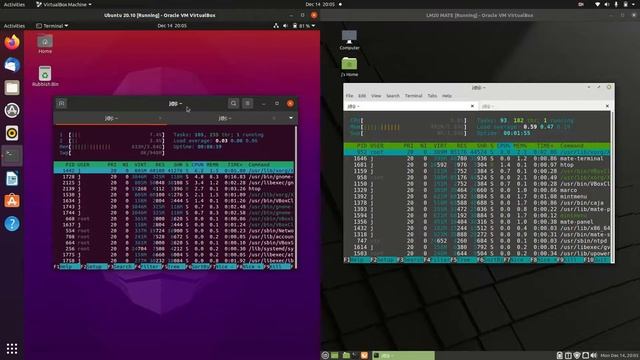Image resolution: width=640 pixels, height=360 pixels.
Task: Select Computer icon on the Mint desktop
Action: (x=349, y=40)
